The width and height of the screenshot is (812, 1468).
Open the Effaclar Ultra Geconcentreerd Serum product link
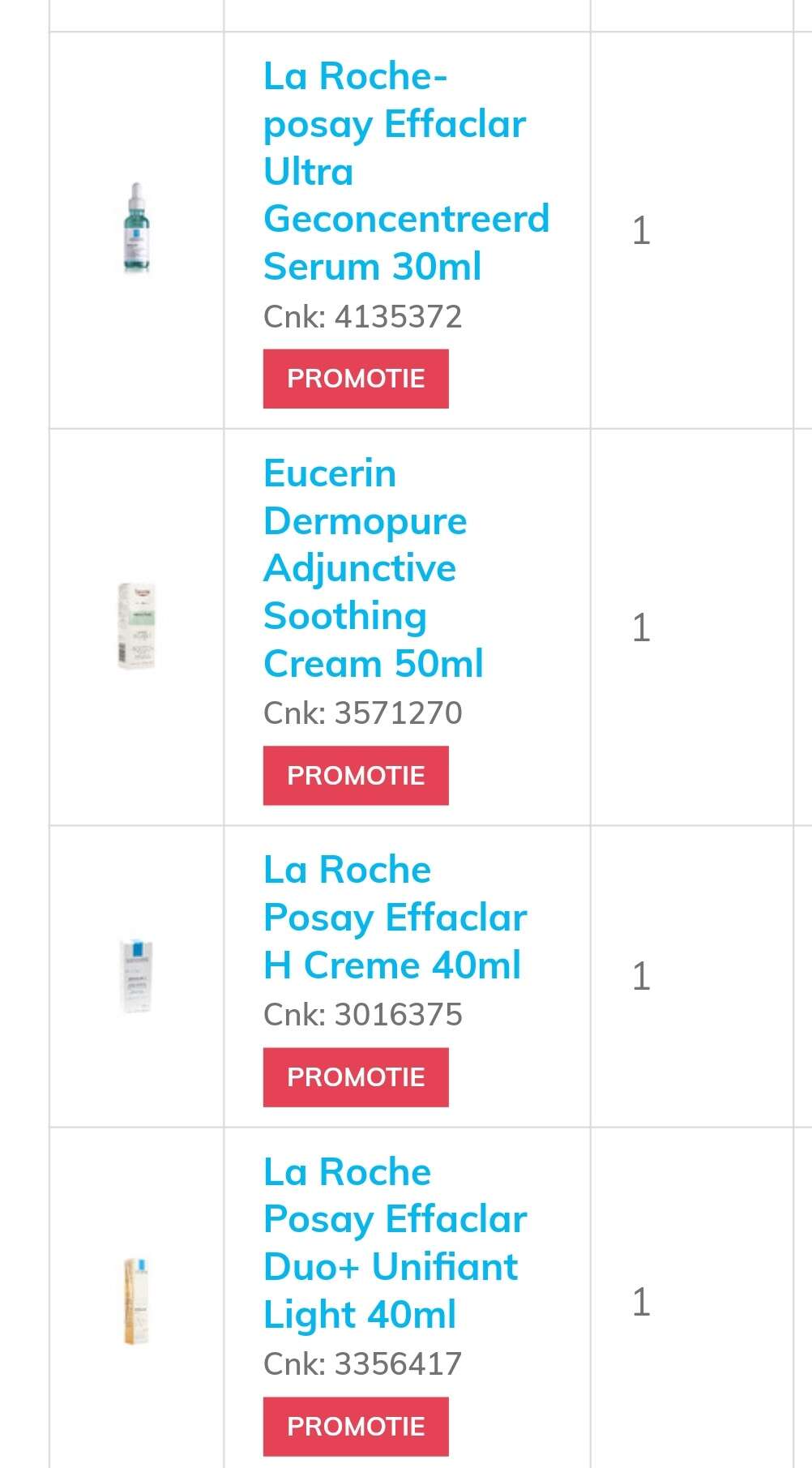[406, 171]
